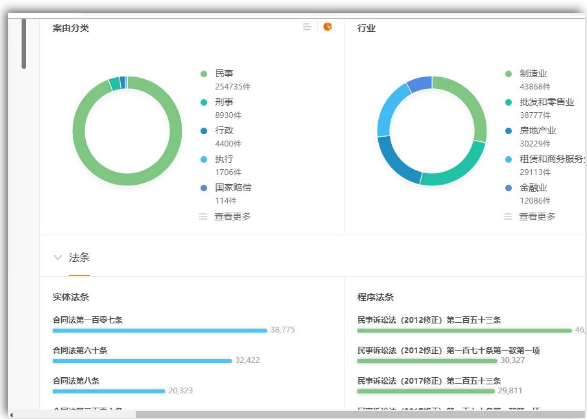Click the 查看更多 list icon under 案由分类
The image size is (587, 419).
(x=203, y=216)
